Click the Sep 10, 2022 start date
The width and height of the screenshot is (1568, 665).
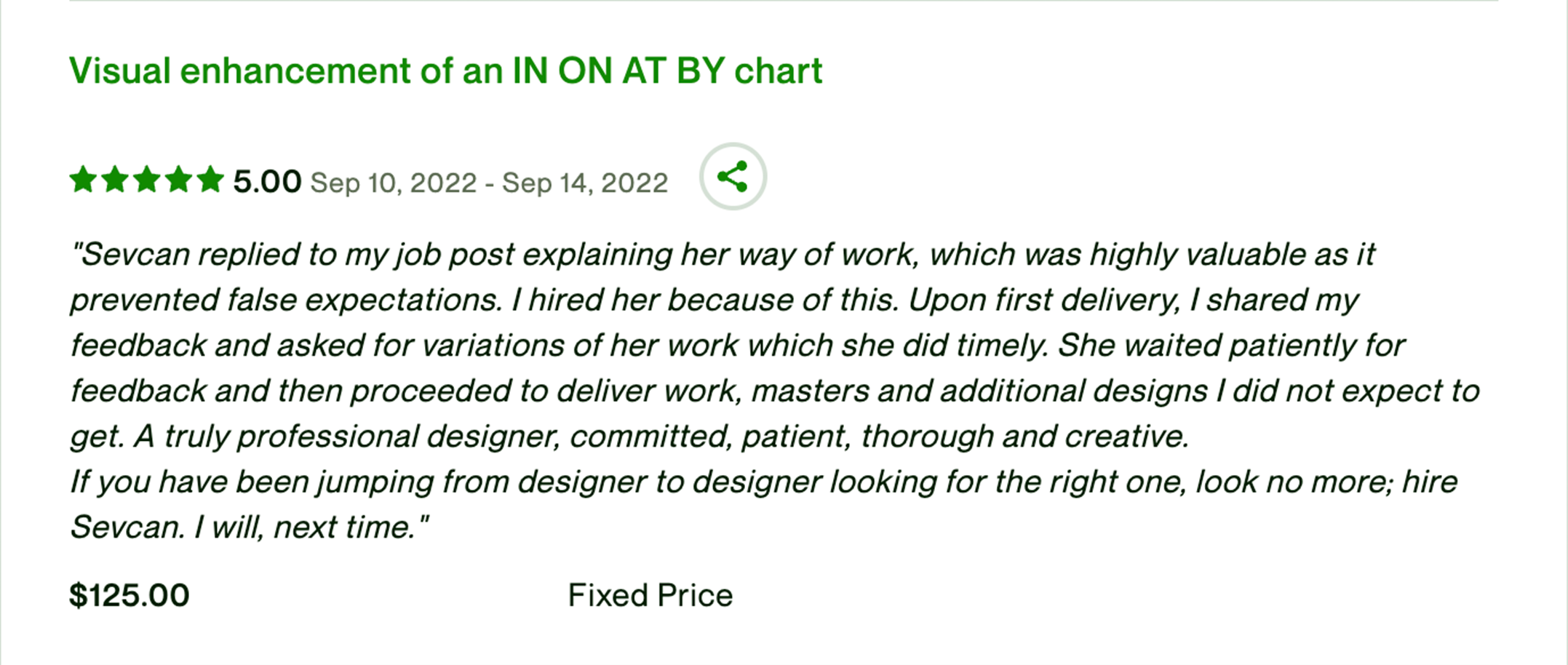pos(393,183)
